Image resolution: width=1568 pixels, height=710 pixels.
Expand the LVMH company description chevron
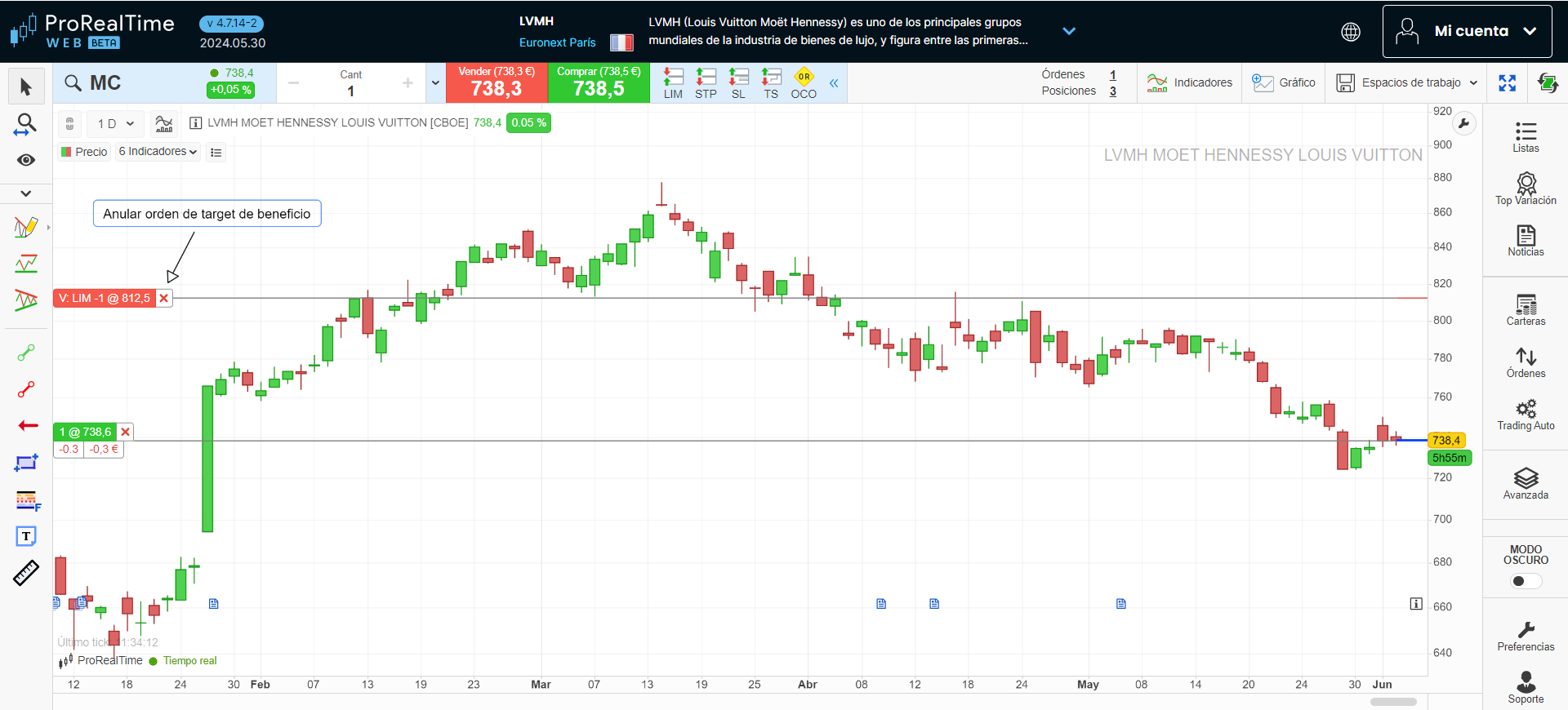click(1069, 31)
